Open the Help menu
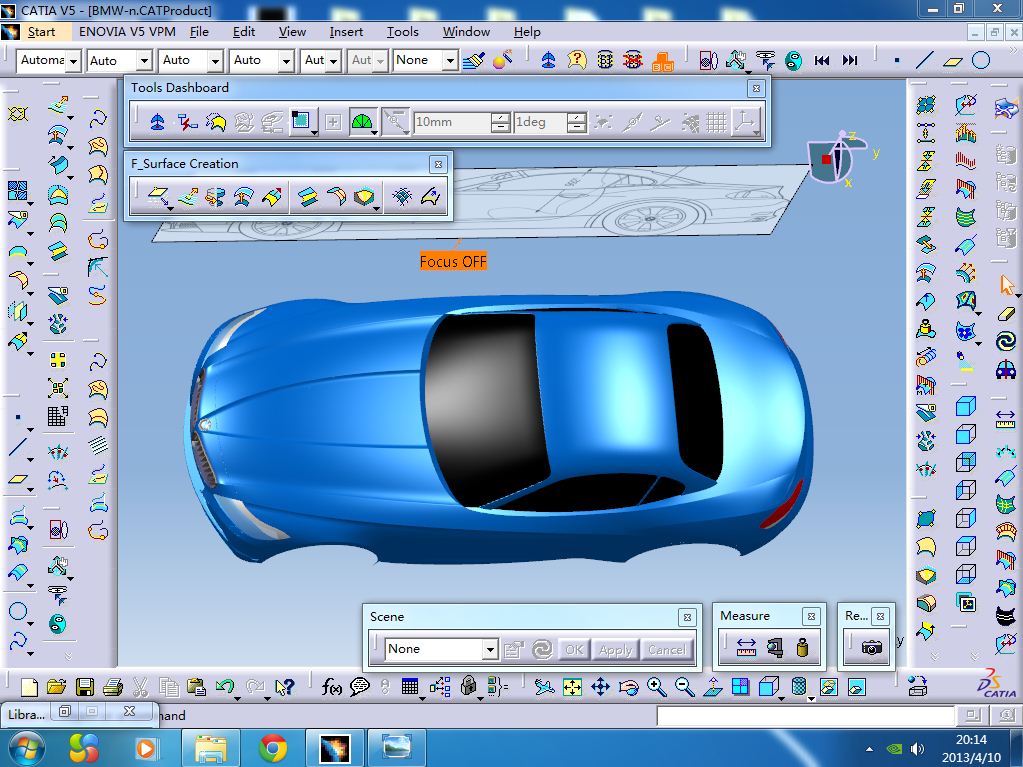 pyautogui.click(x=527, y=32)
